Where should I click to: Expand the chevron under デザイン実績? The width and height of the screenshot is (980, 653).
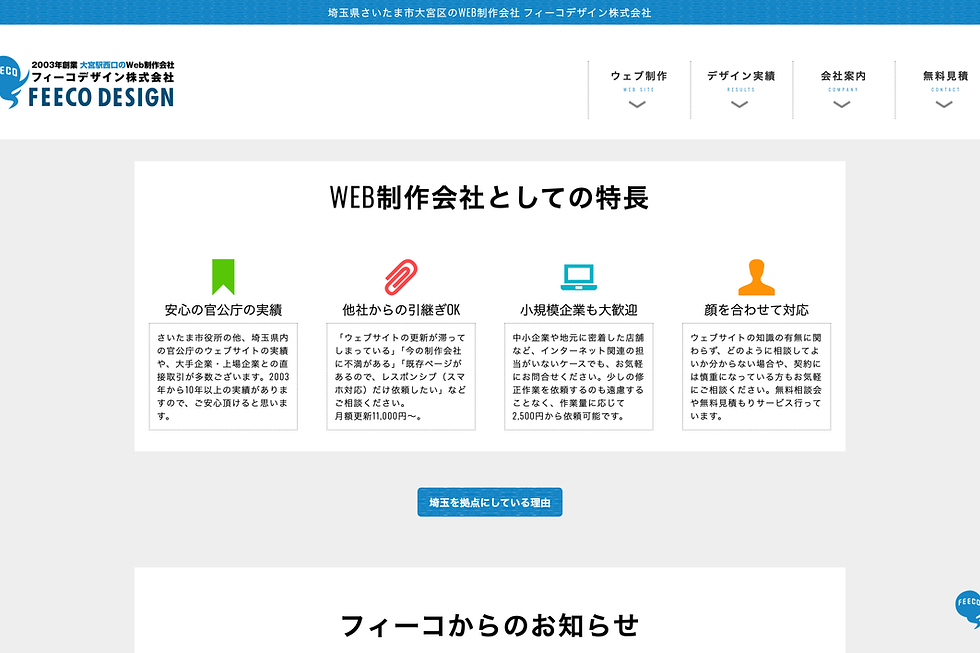[x=739, y=104]
